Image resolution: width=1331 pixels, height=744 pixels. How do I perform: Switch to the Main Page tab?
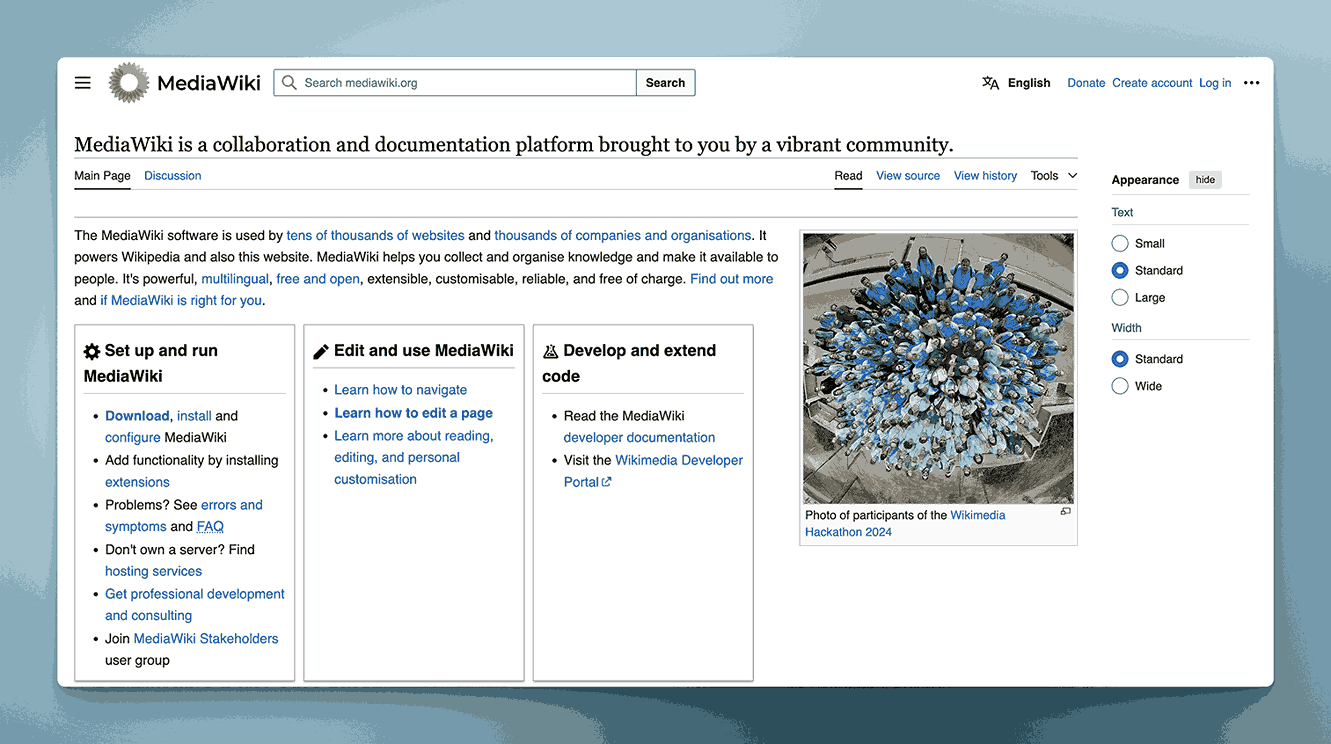102,175
